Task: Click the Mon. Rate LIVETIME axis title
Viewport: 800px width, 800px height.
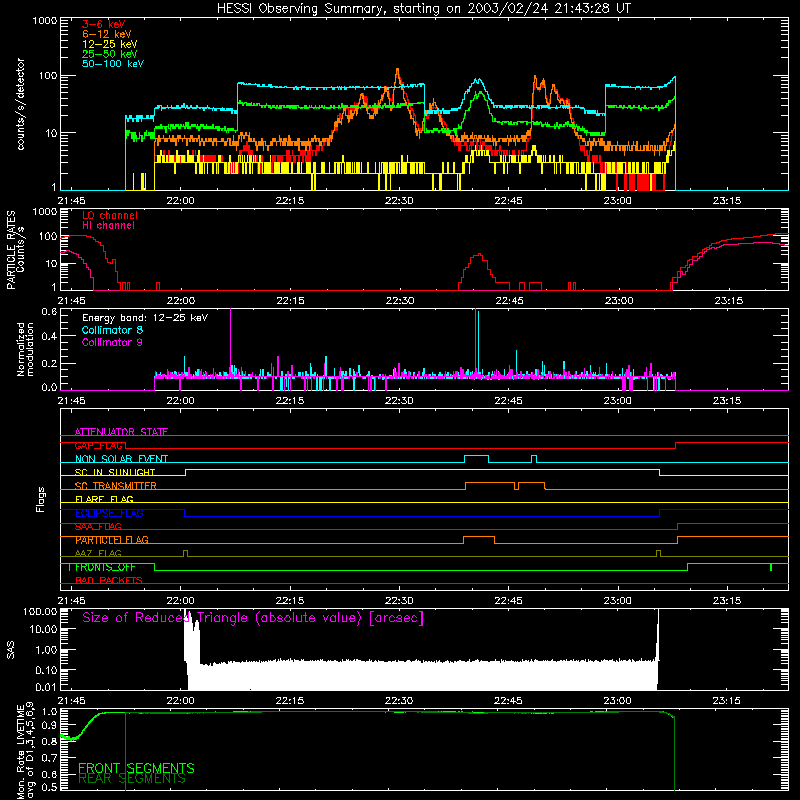Action: [25, 752]
